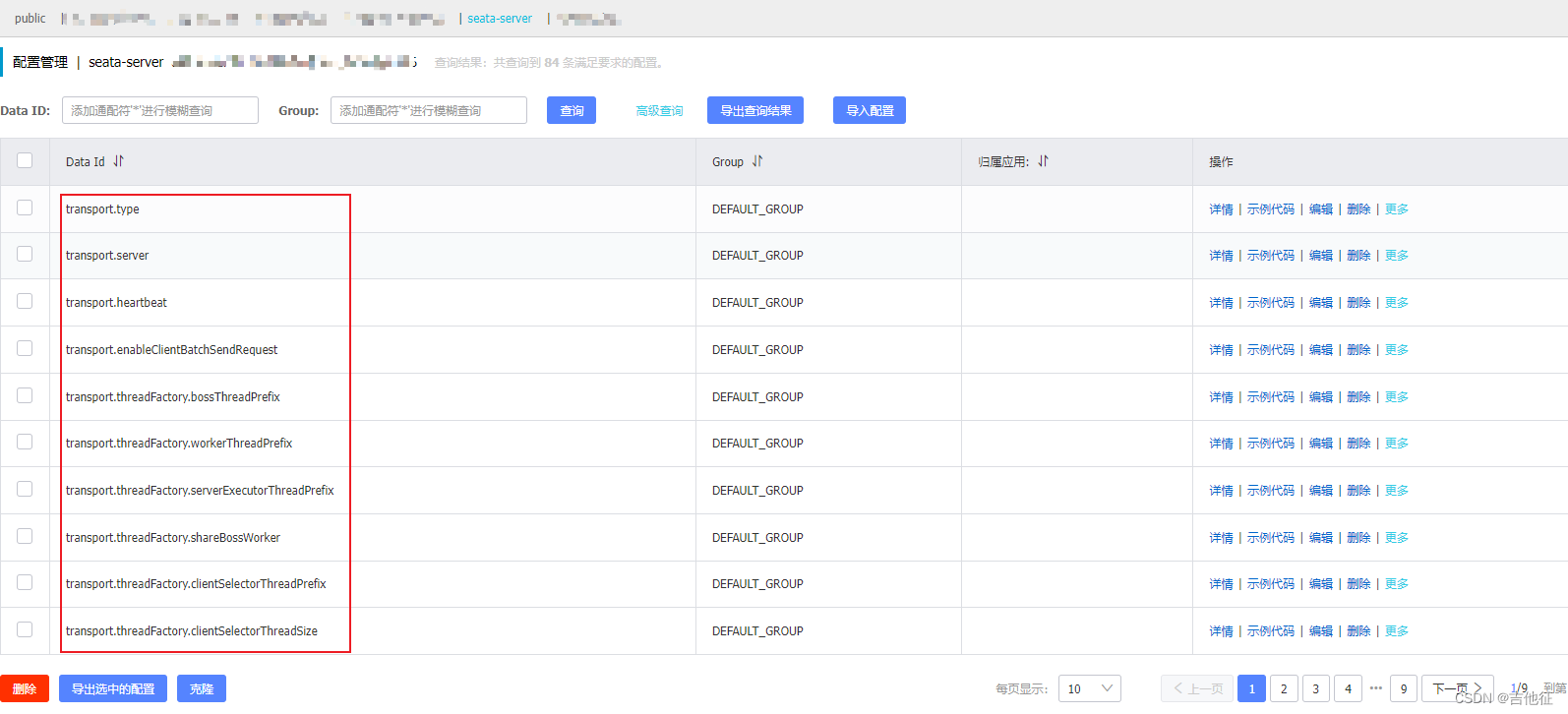
Task: Click 导出查询结果 export button
Action: click(x=755, y=110)
